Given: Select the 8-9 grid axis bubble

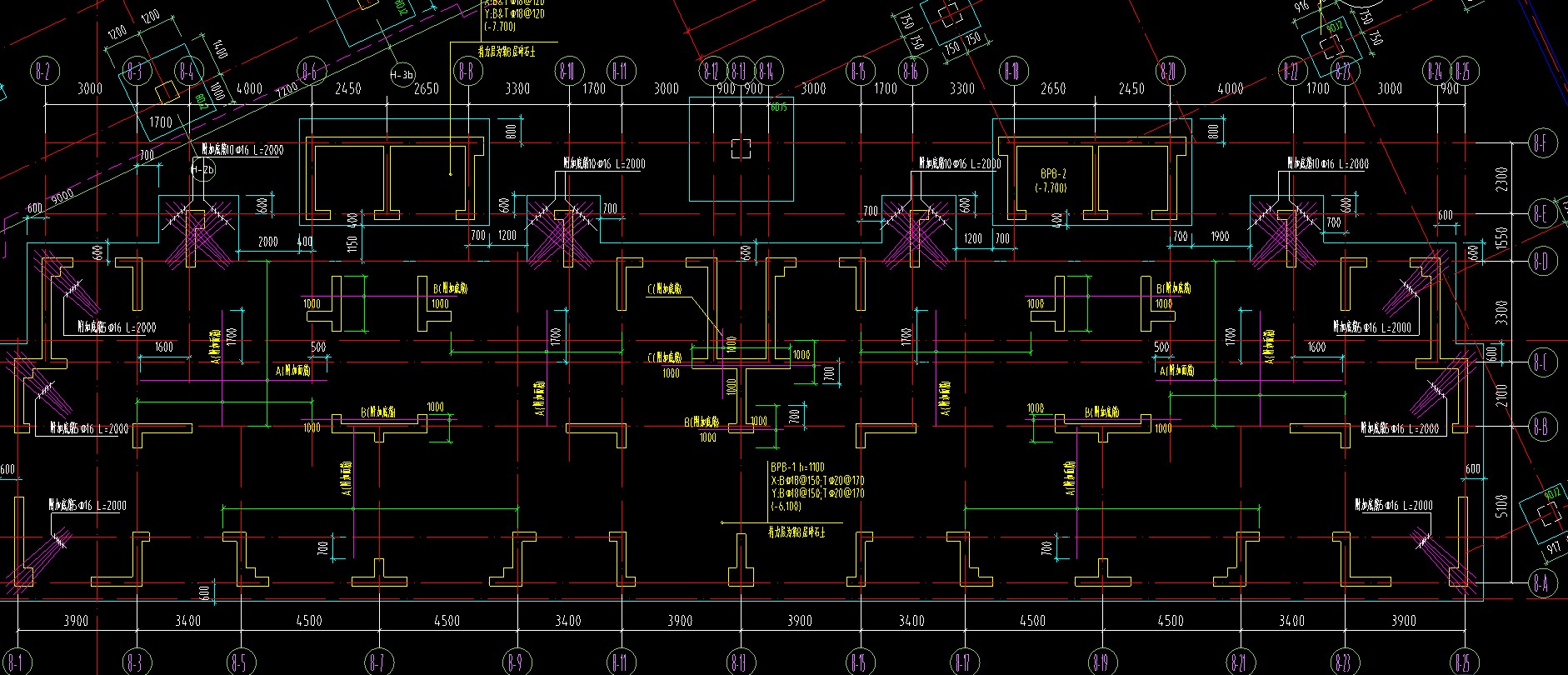Looking at the screenshot, I should click(x=516, y=662).
